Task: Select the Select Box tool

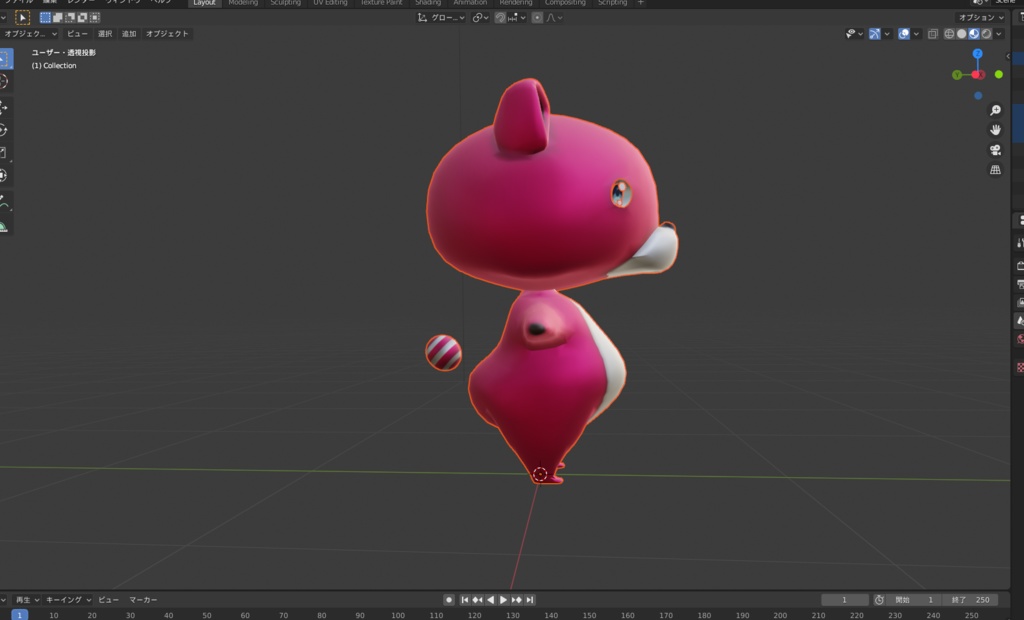Action: tap(5, 58)
